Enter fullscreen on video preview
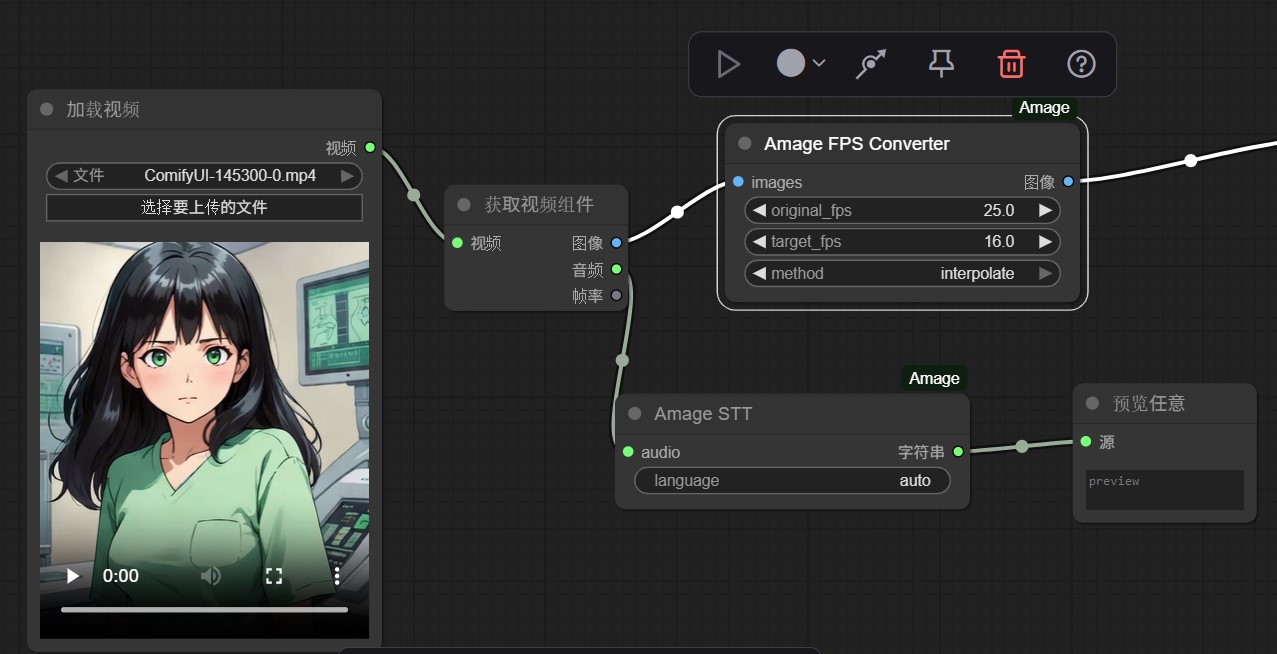 (273, 576)
